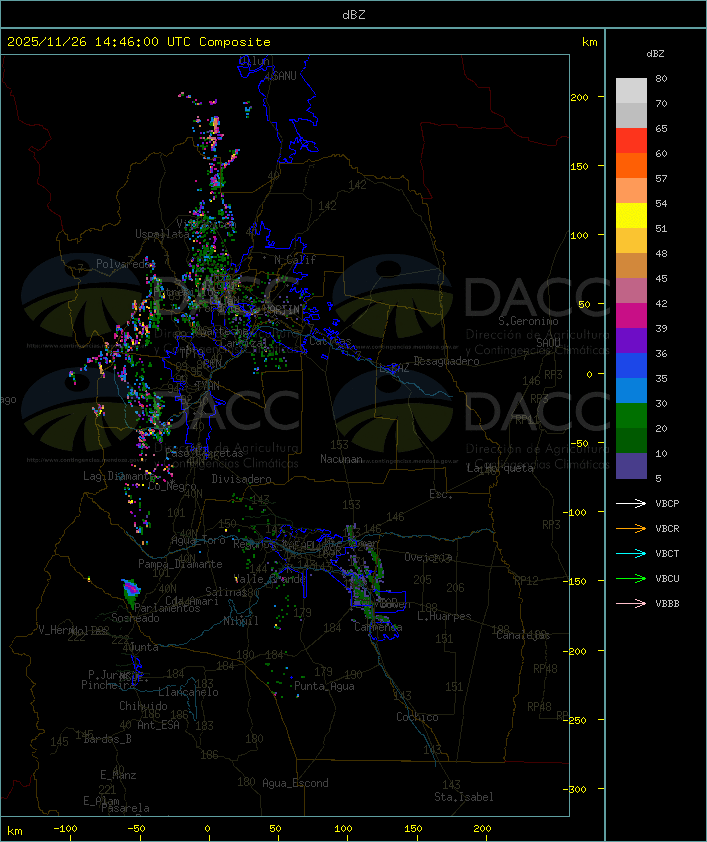The height and width of the screenshot is (842, 707).
Task: Select the red 60-65 dBZ legend swatch
Action: [631, 141]
